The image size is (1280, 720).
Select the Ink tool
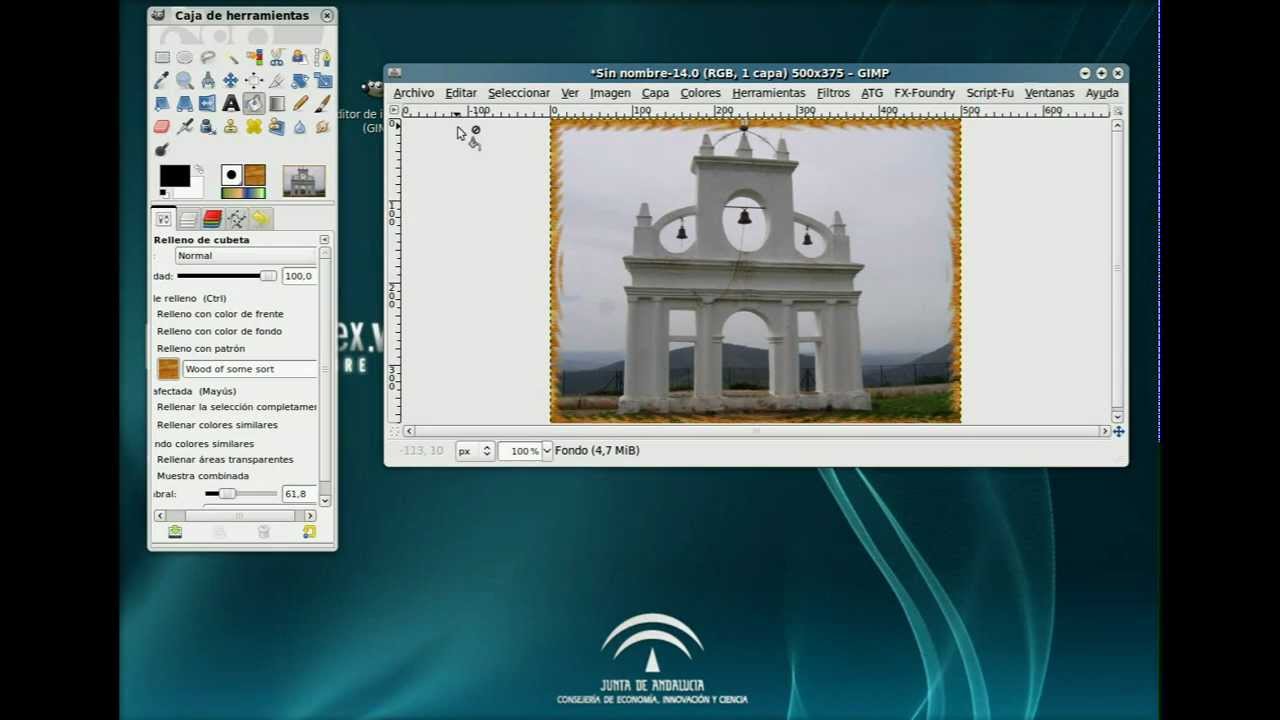pyautogui.click(x=208, y=127)
